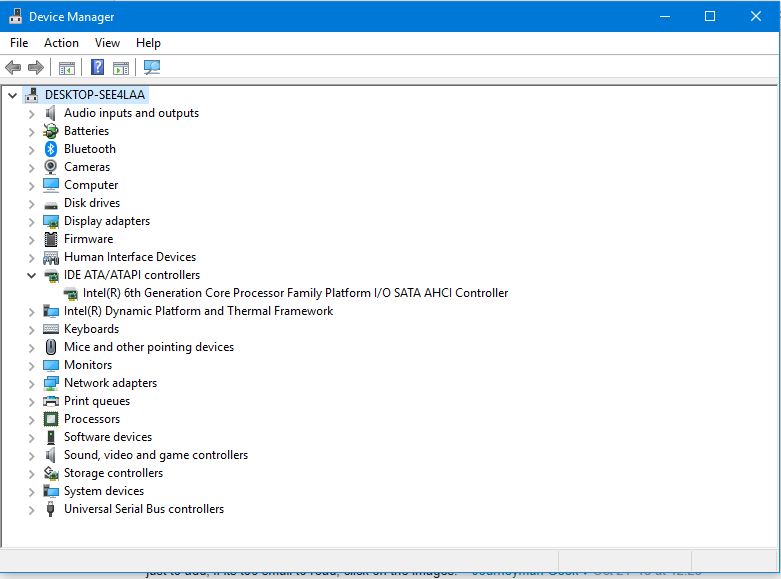
Task: Click the Batteries category icon
Action: tap(50, 131)
